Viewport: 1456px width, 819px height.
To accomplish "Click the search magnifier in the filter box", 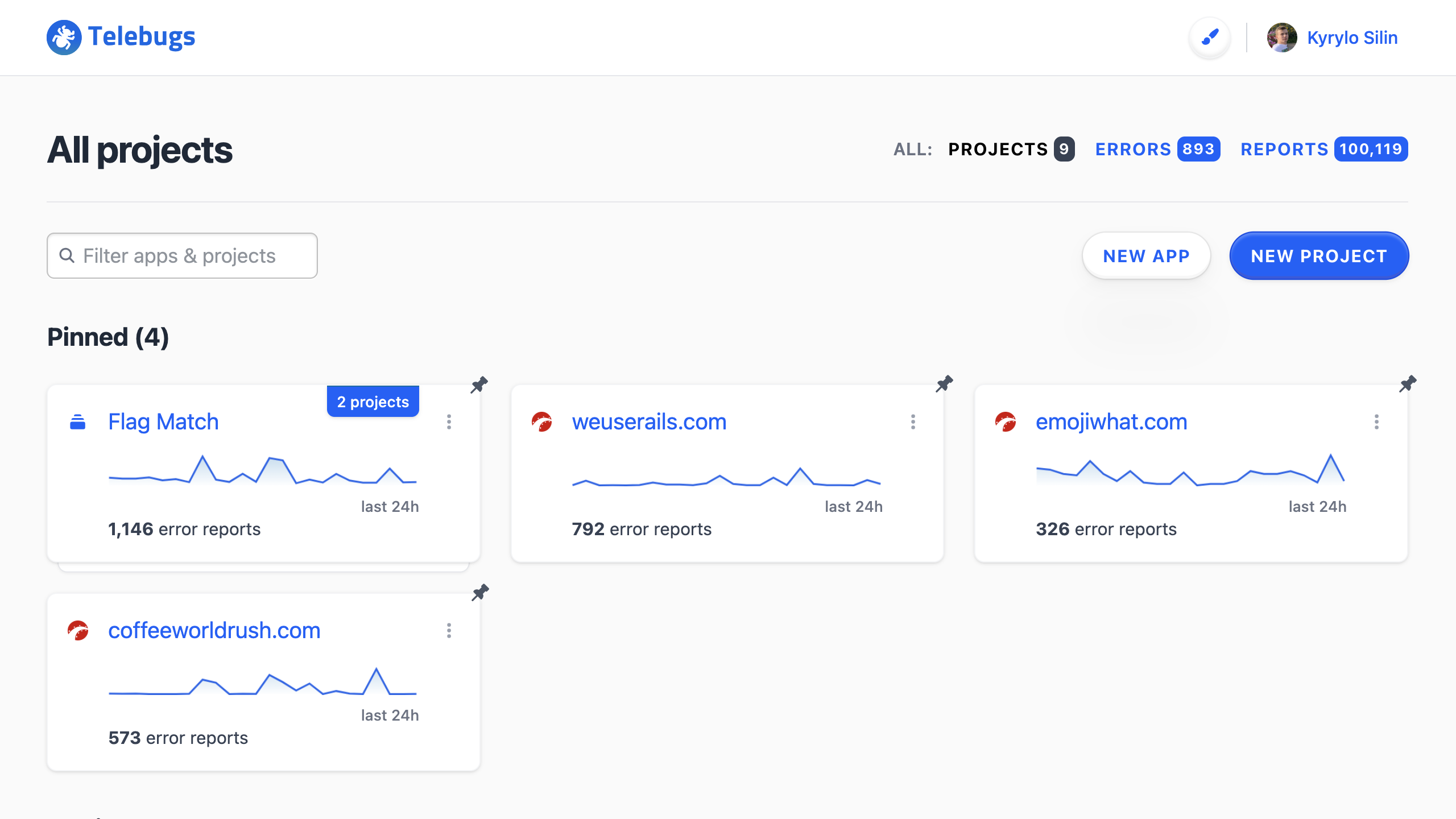I will tap(67, 255).
